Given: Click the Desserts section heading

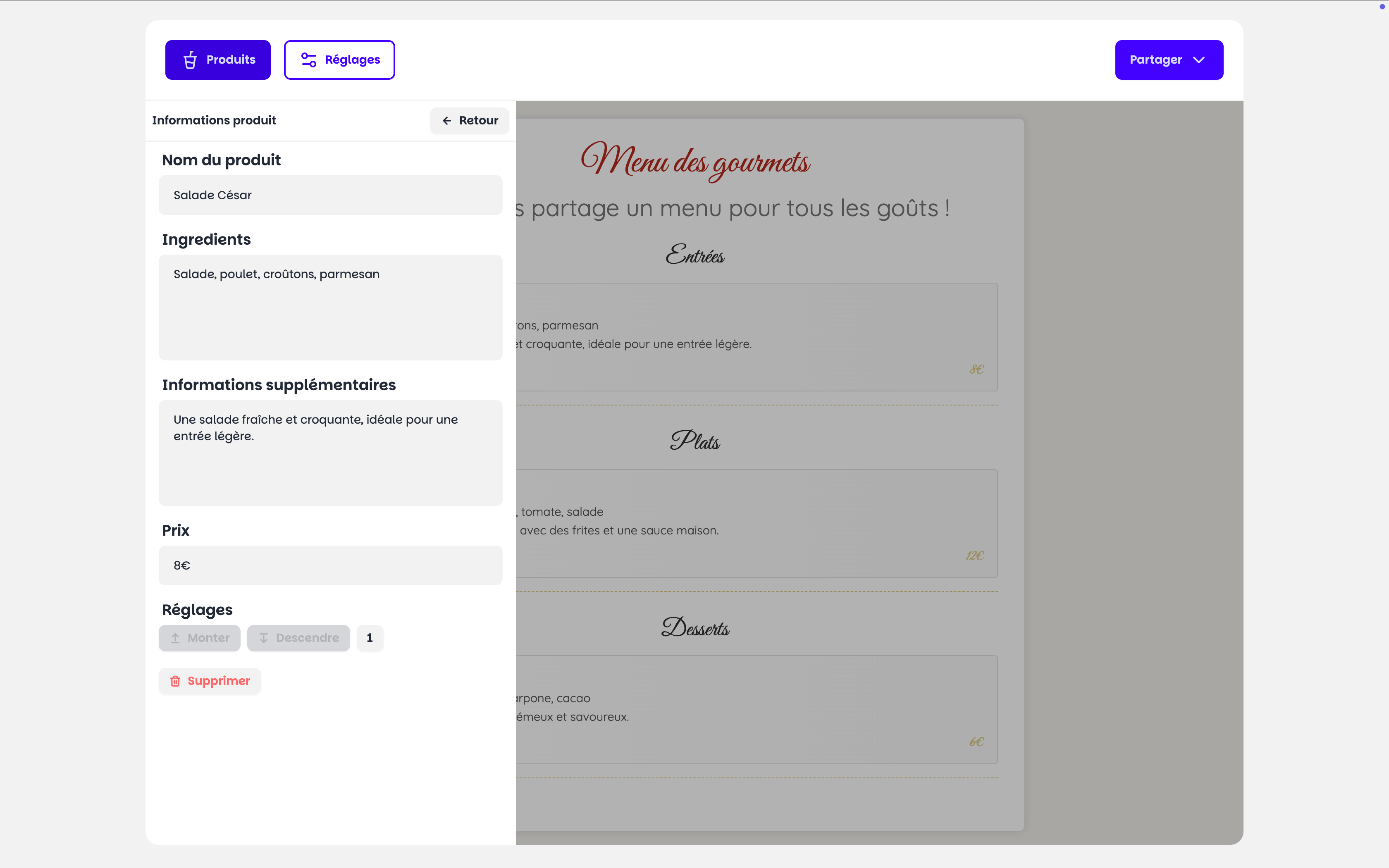Looking at the screenshot, I should click(695, 627).
